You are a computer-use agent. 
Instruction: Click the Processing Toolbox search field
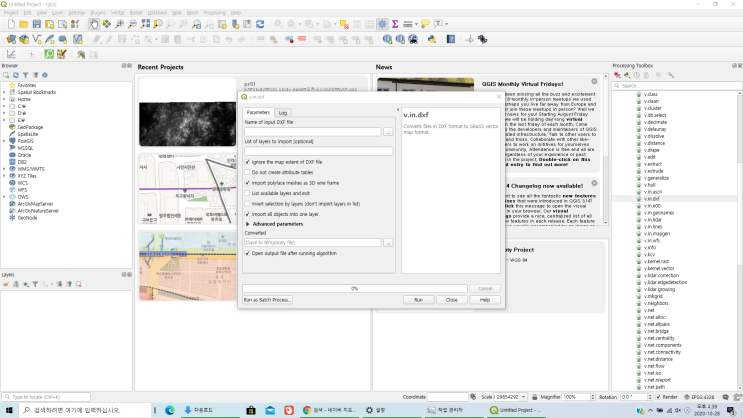click(x=676, y=86)
